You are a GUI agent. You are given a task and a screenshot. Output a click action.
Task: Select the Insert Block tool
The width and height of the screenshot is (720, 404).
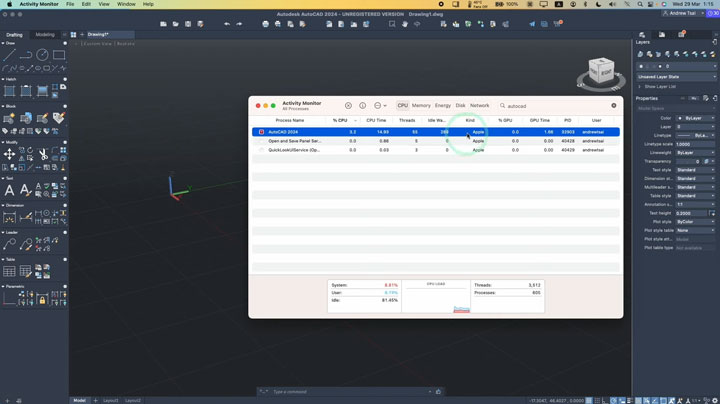click(9, 118)
